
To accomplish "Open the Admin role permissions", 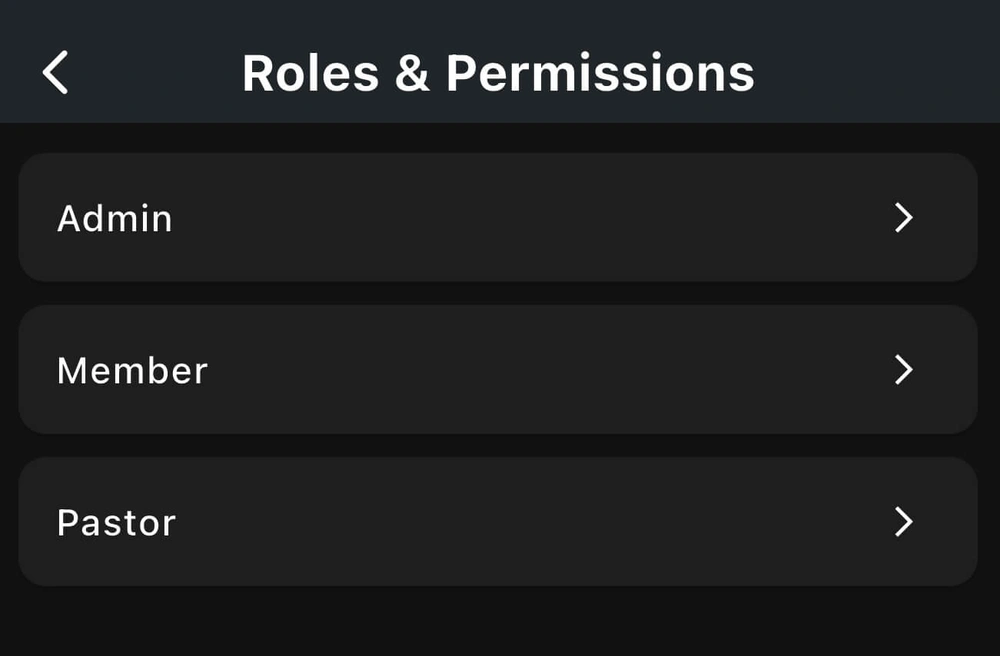I will click(x=497, y=218).
